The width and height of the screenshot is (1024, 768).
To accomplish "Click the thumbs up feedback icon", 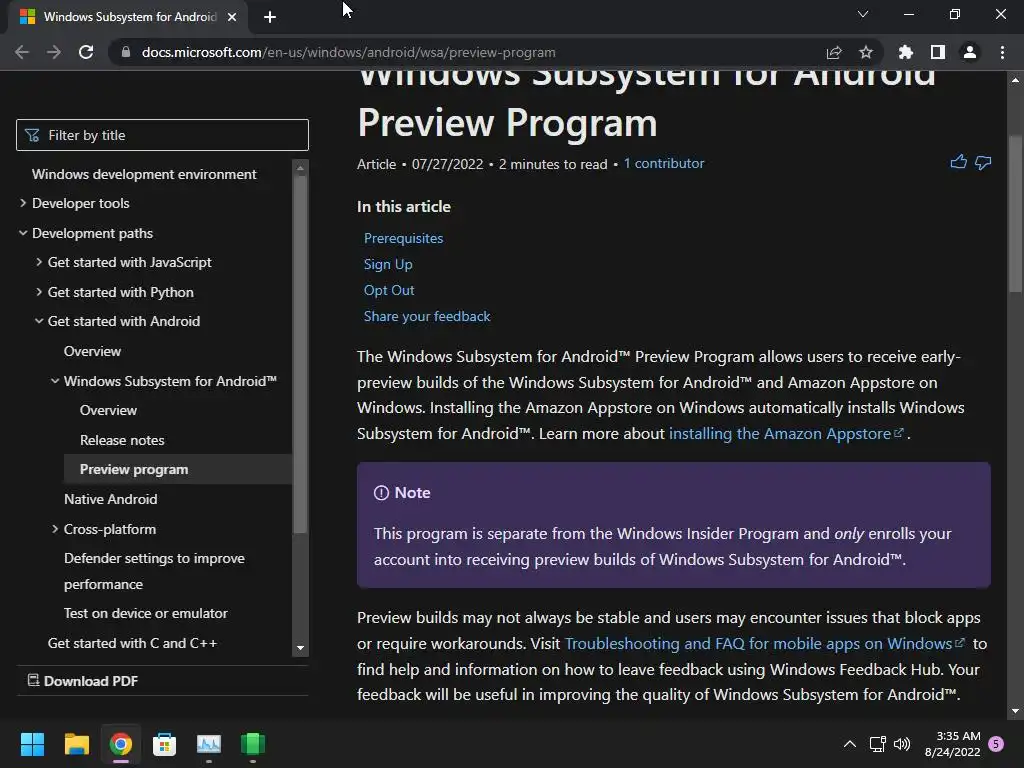I will click(x=958, y=162).
